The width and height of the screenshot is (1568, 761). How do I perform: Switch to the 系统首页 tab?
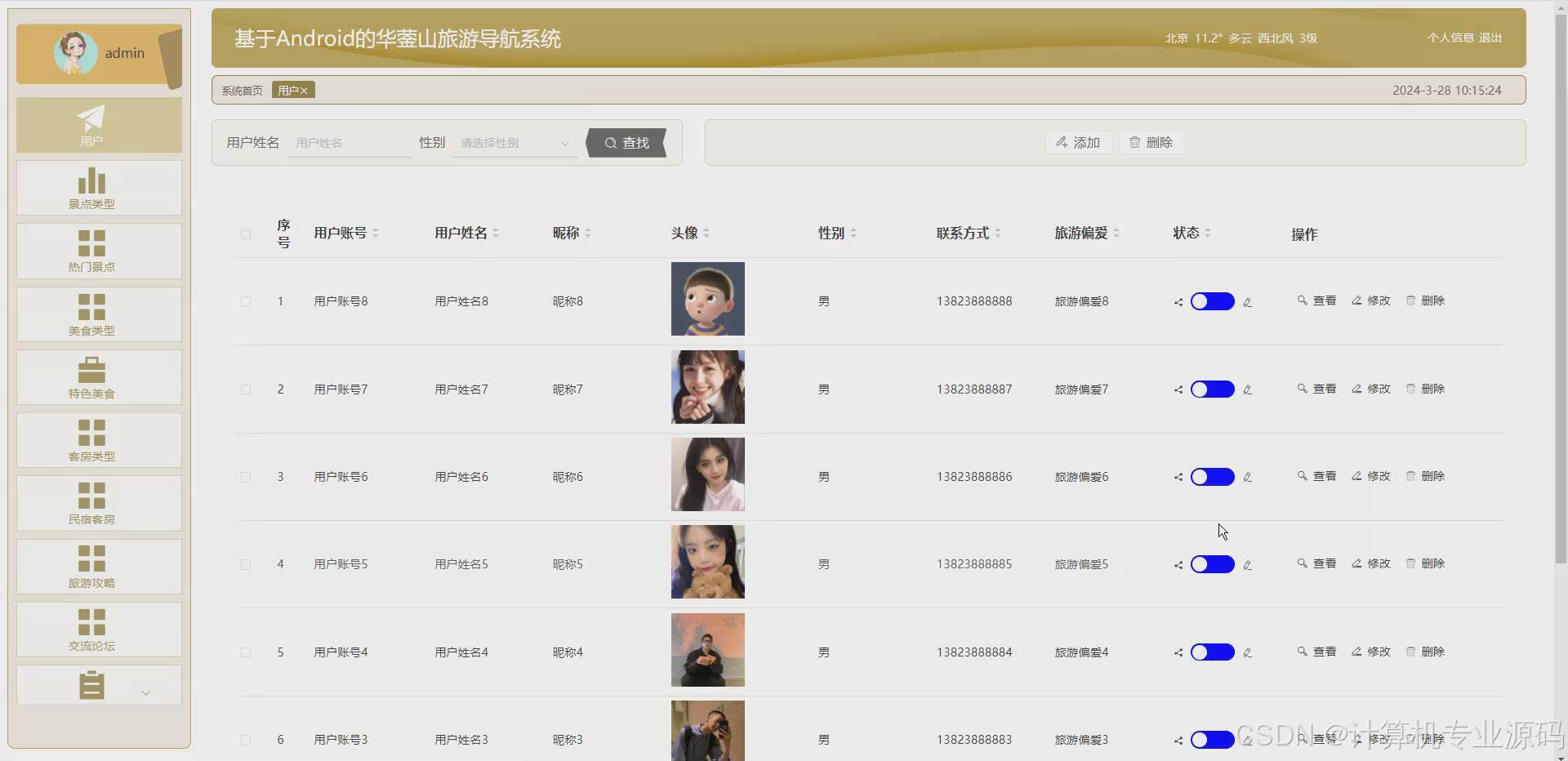coord(241,90)
